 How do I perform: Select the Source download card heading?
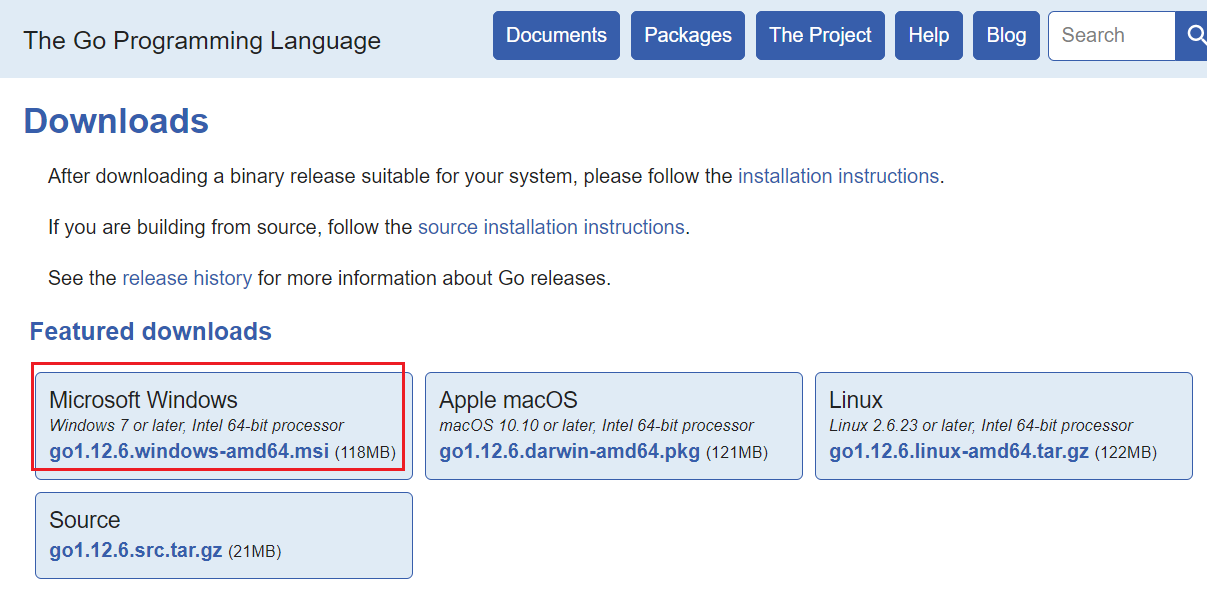pyautogui.click(x=85, y=520)
